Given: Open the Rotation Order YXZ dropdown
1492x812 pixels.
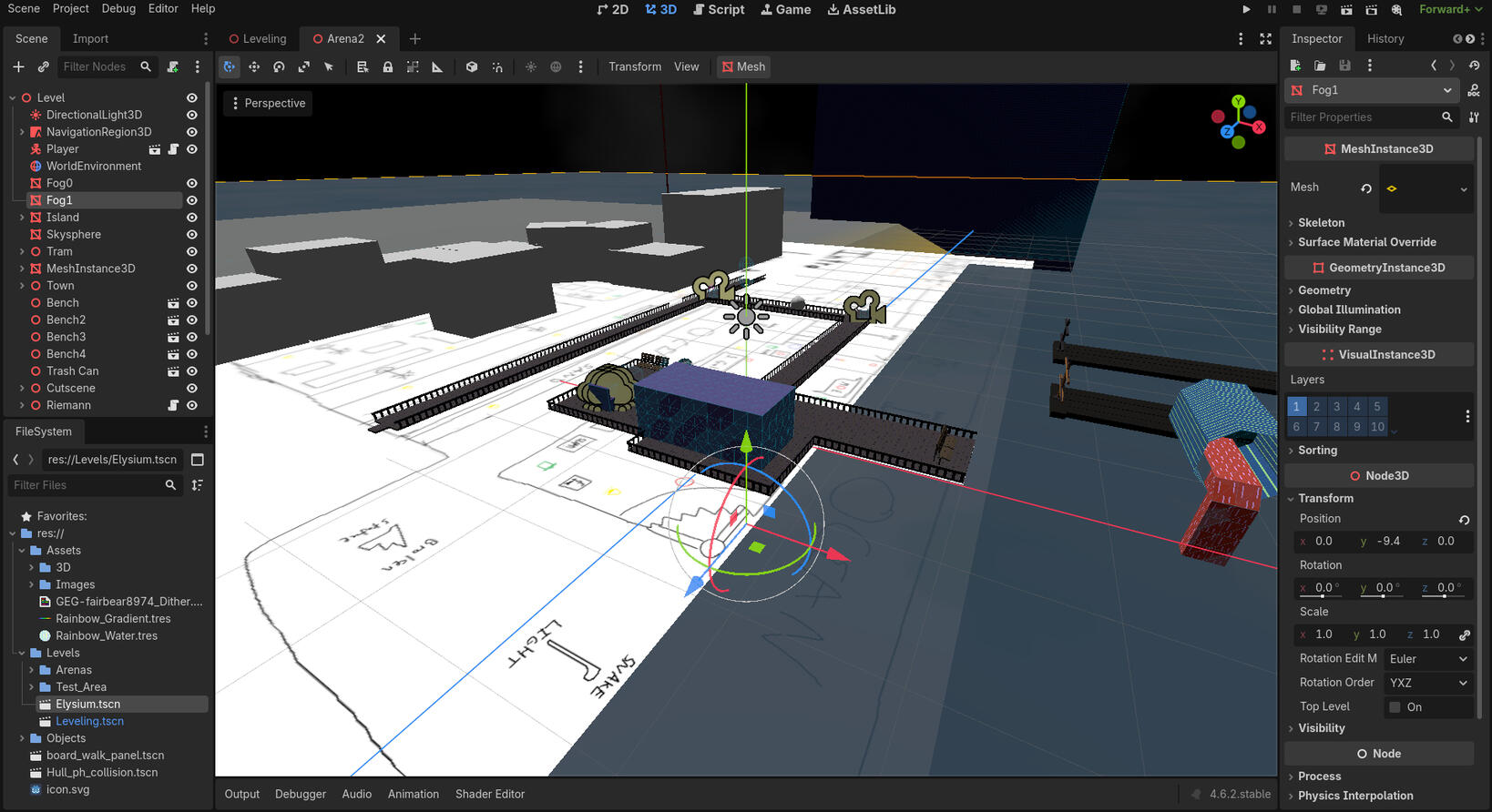Looking at the screenshot, I should coord(1428,683).
